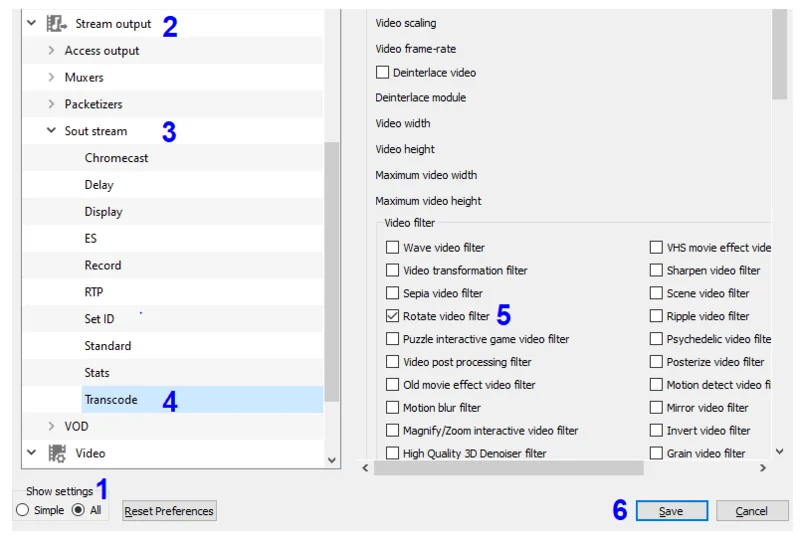800x540 pixels.
Task: Click the filter list horizontal scrollbar right arrow
Action: pyautogui.click(x=763, y=467)
